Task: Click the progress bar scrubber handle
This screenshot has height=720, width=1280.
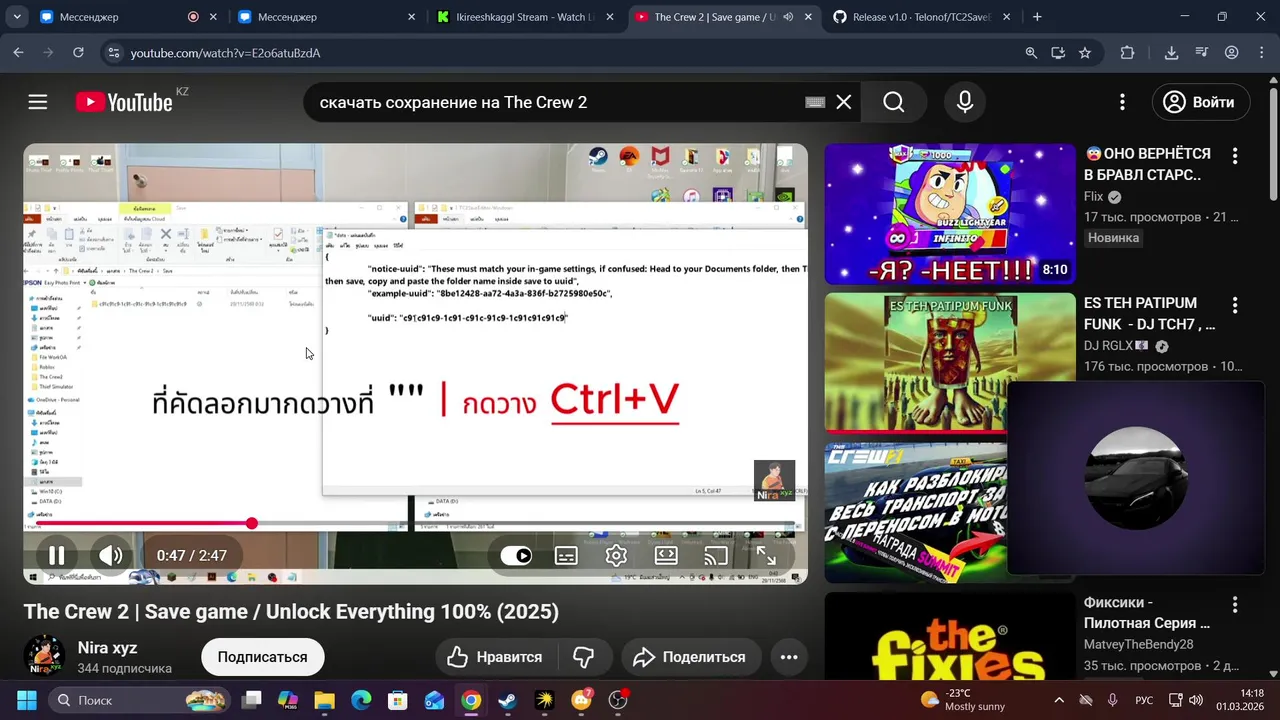Action: pyautogui.click(x=252, y=523)
